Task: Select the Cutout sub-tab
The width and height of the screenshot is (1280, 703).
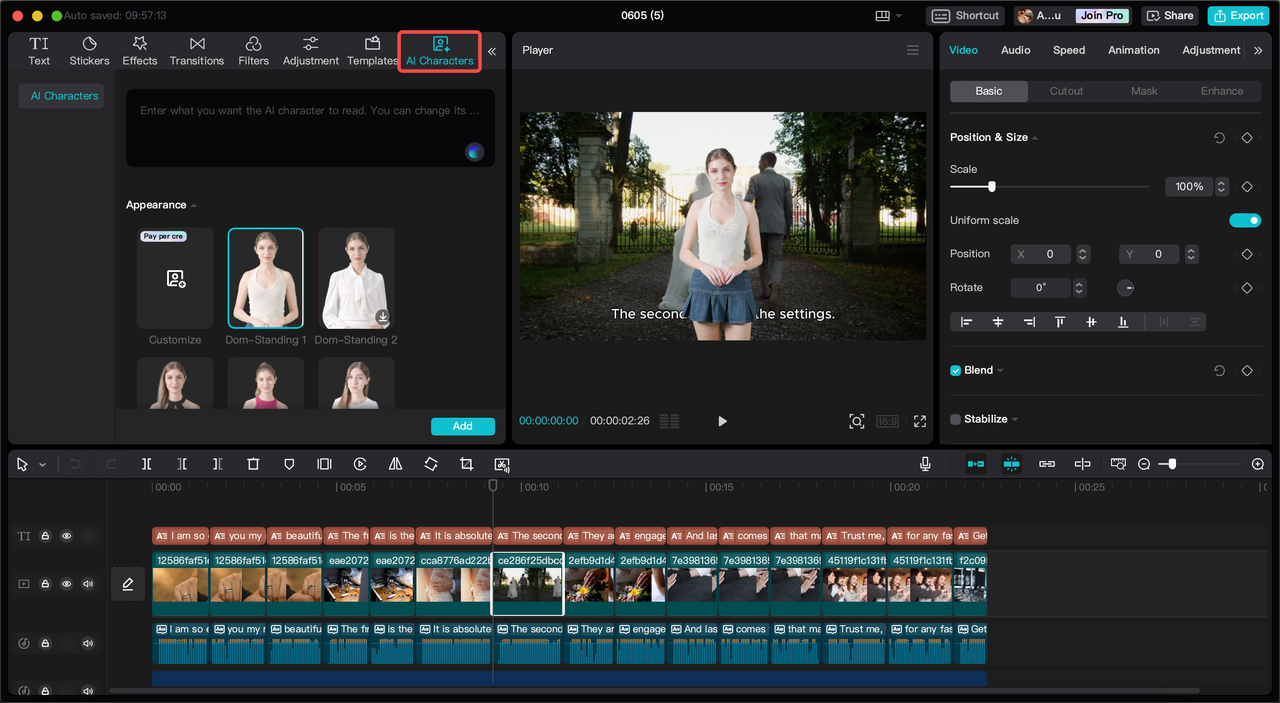Action: coord(1066,91)
